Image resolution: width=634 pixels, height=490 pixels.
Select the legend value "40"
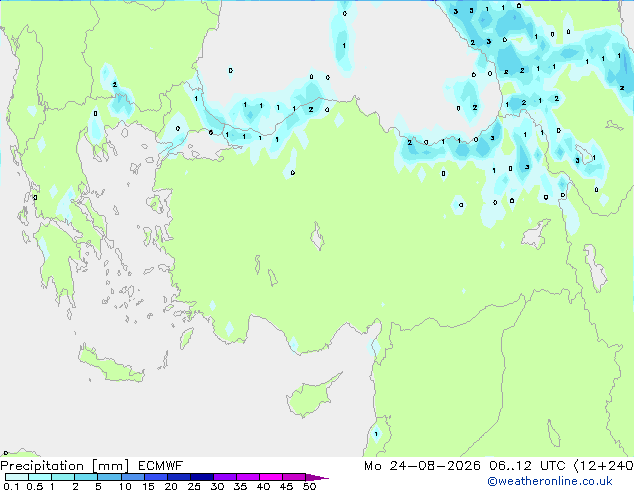coord(263,486)
